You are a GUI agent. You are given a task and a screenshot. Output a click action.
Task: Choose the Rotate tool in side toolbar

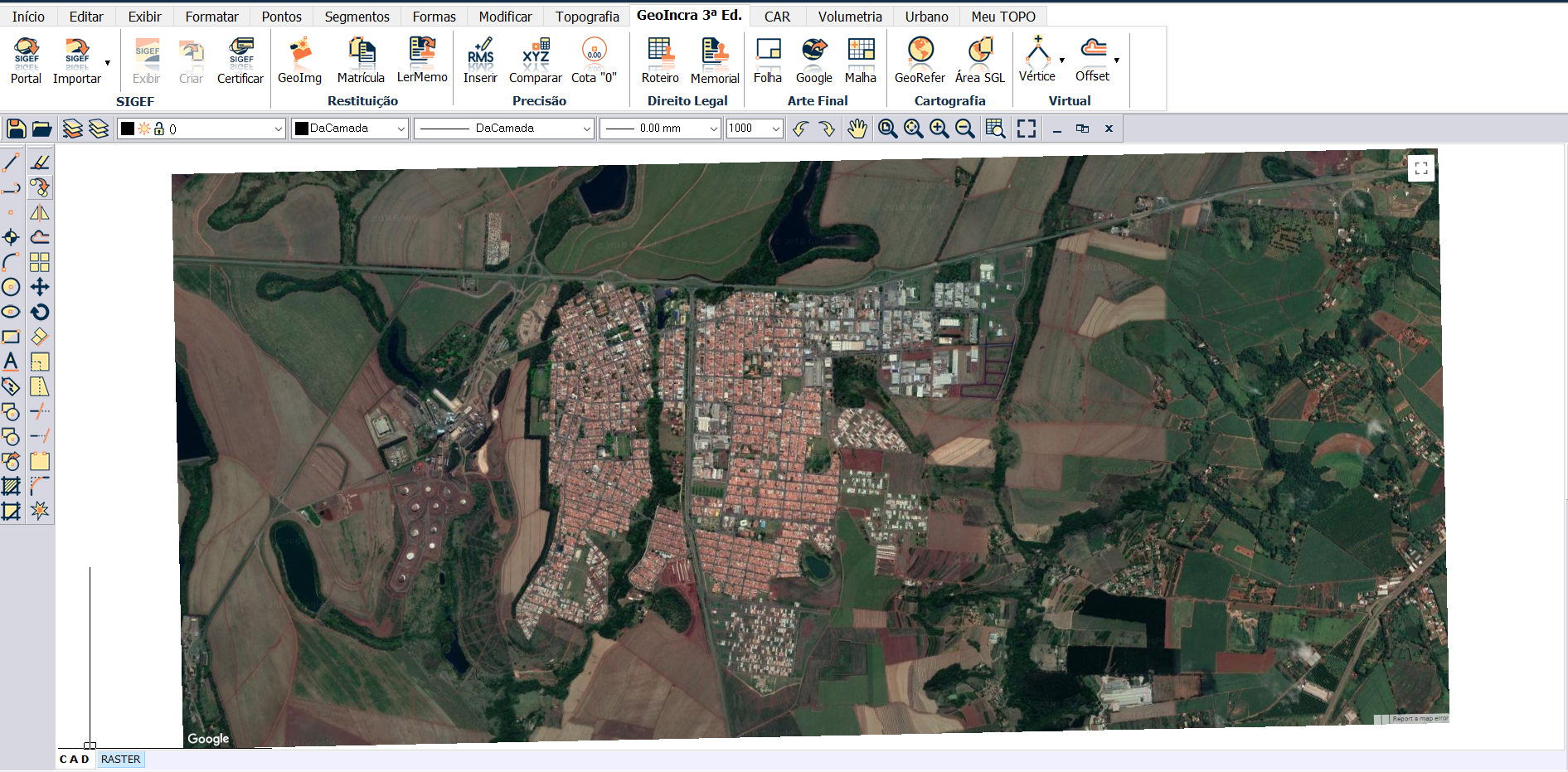click(40, 312)
